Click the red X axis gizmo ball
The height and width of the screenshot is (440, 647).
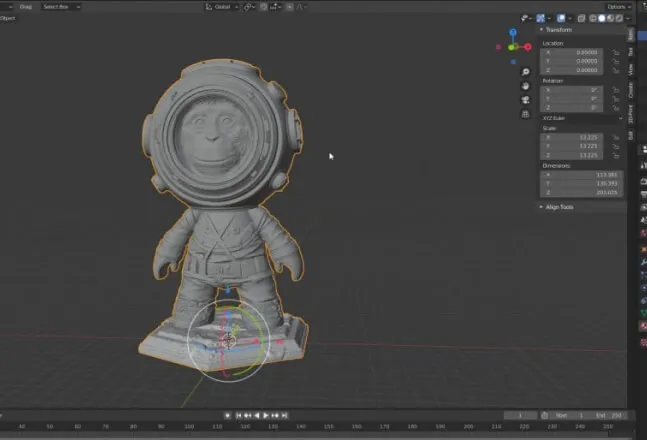(x=528, y=47)
